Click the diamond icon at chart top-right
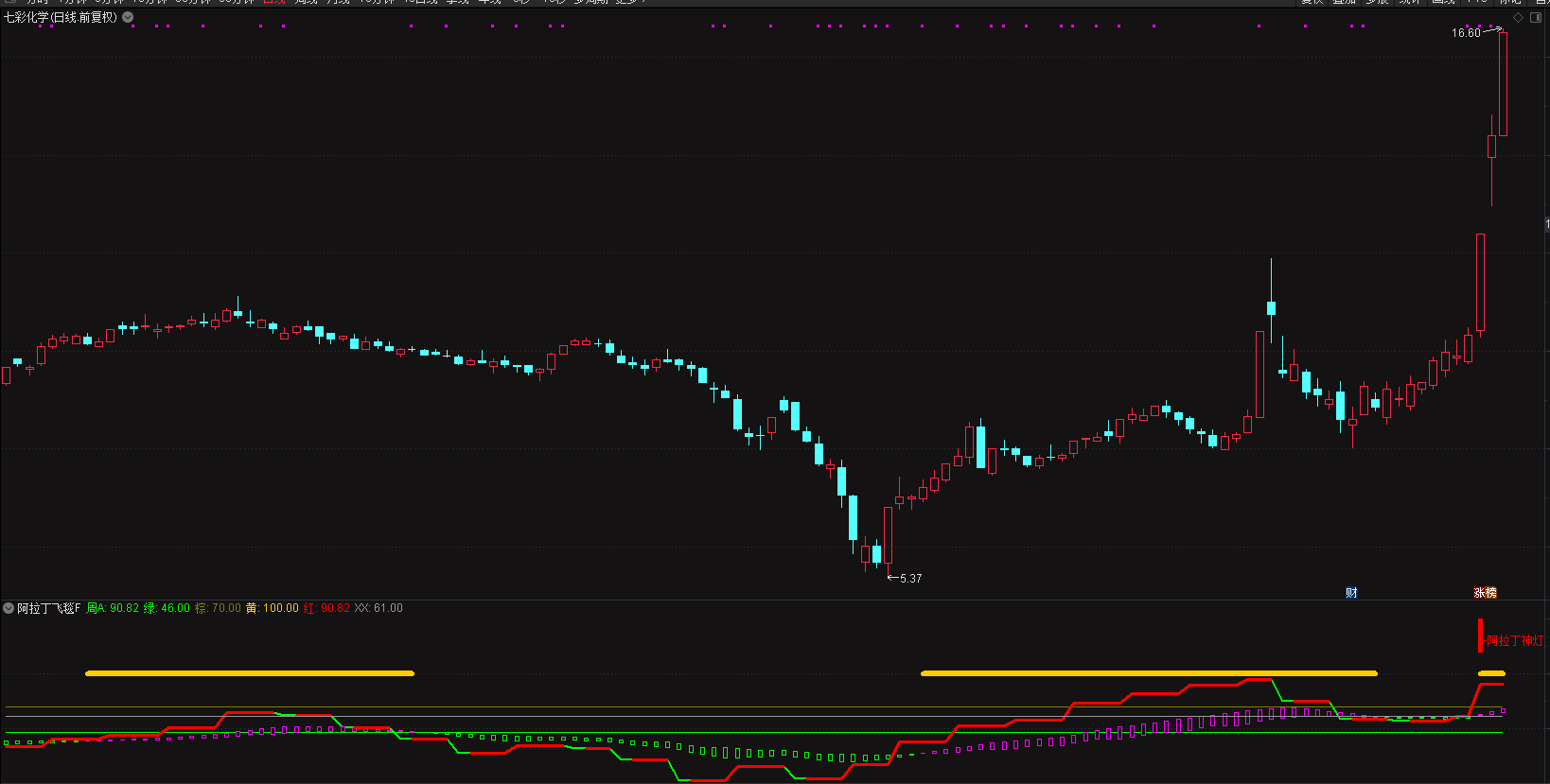The width and height of the screenshot is (1550, 784). pos(1519,17)
